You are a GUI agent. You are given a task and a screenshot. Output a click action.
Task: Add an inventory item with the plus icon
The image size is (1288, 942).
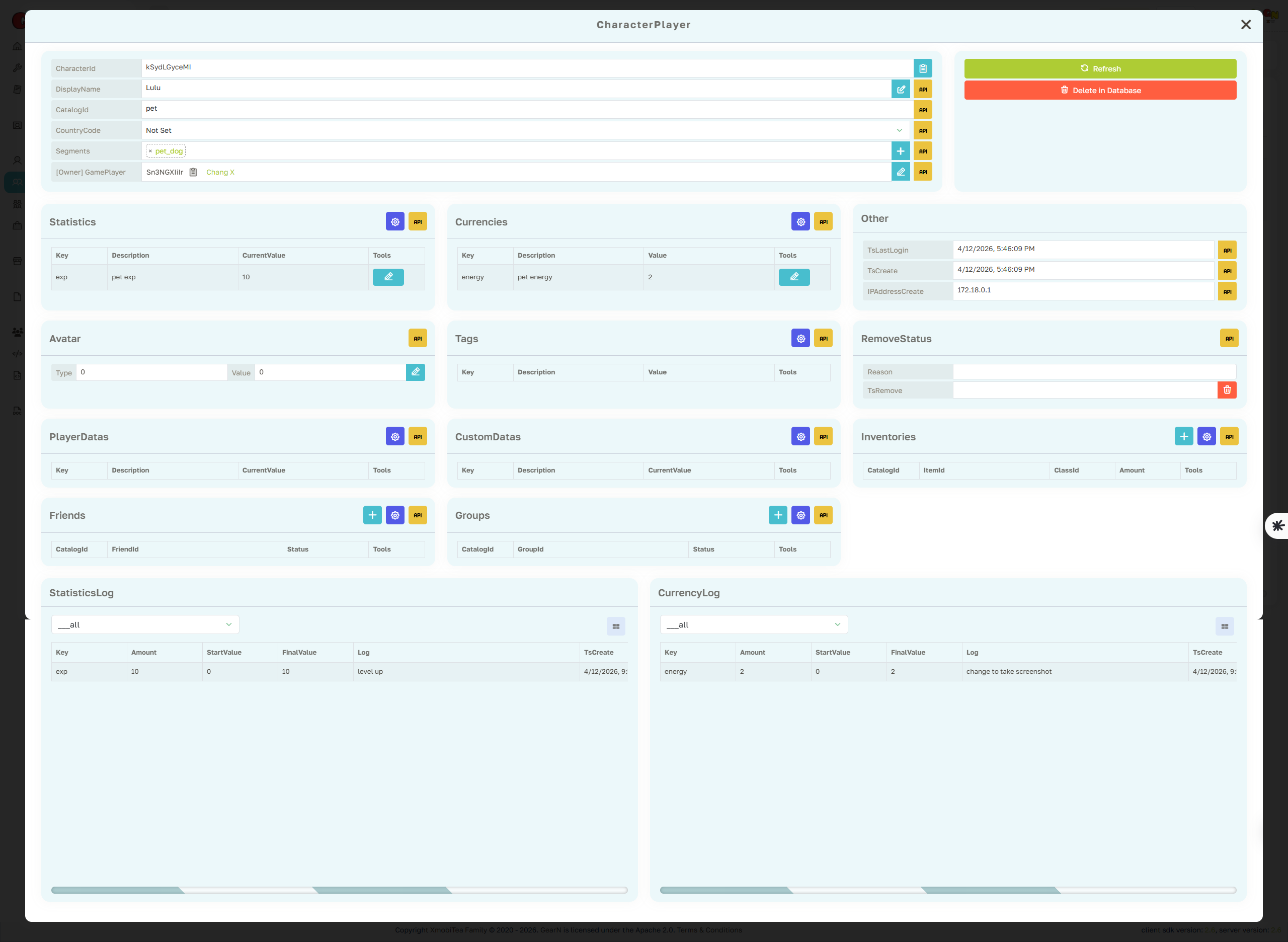[1184, 436]
